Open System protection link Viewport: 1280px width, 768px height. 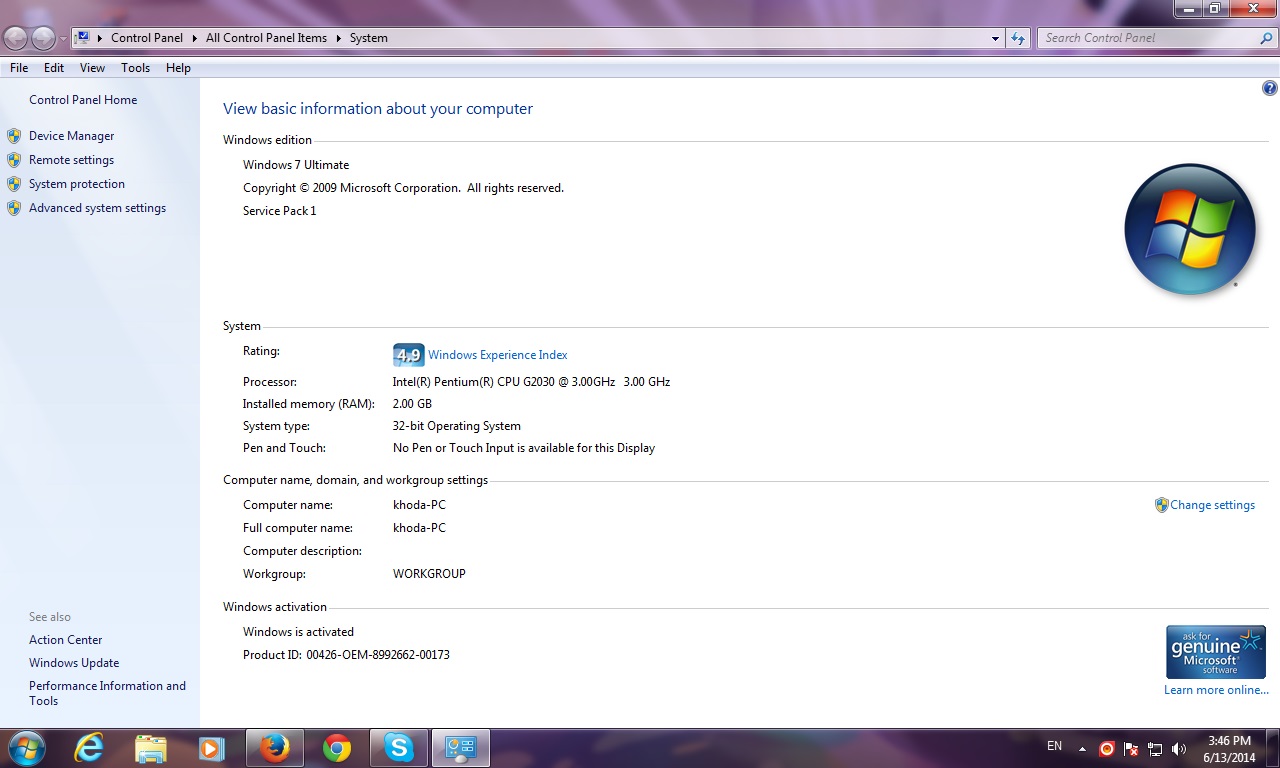click(77, 184)
